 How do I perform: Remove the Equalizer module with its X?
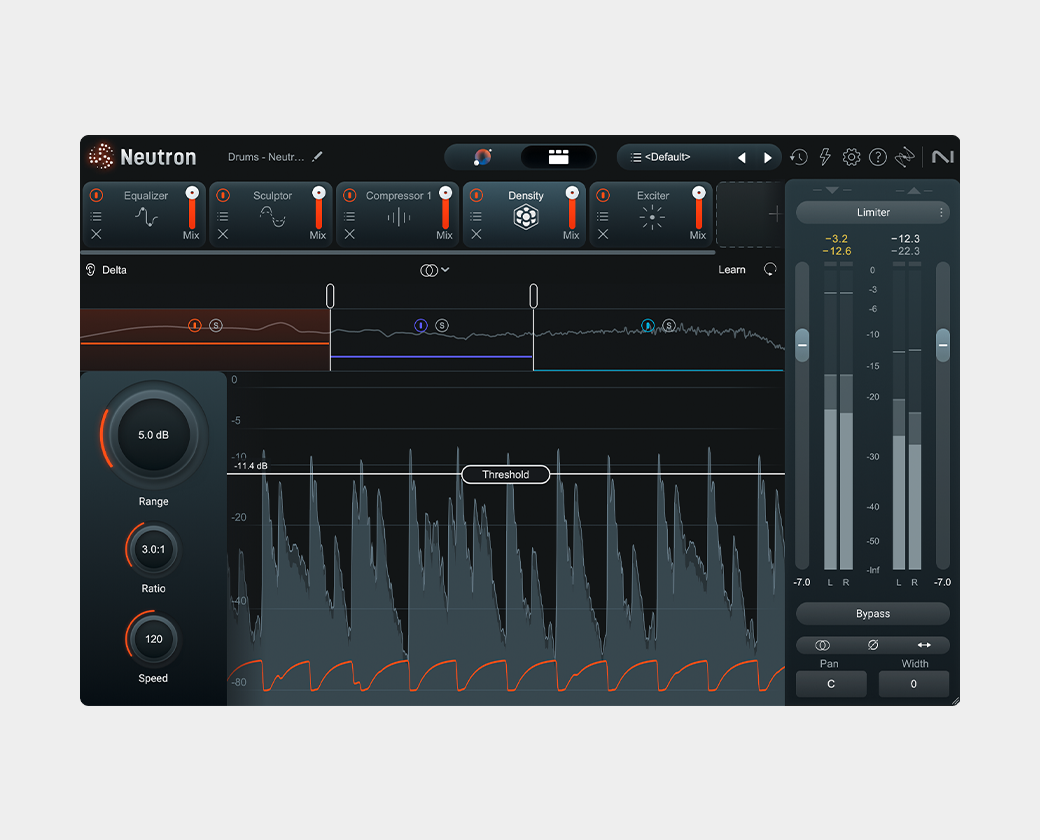(96, 234)
